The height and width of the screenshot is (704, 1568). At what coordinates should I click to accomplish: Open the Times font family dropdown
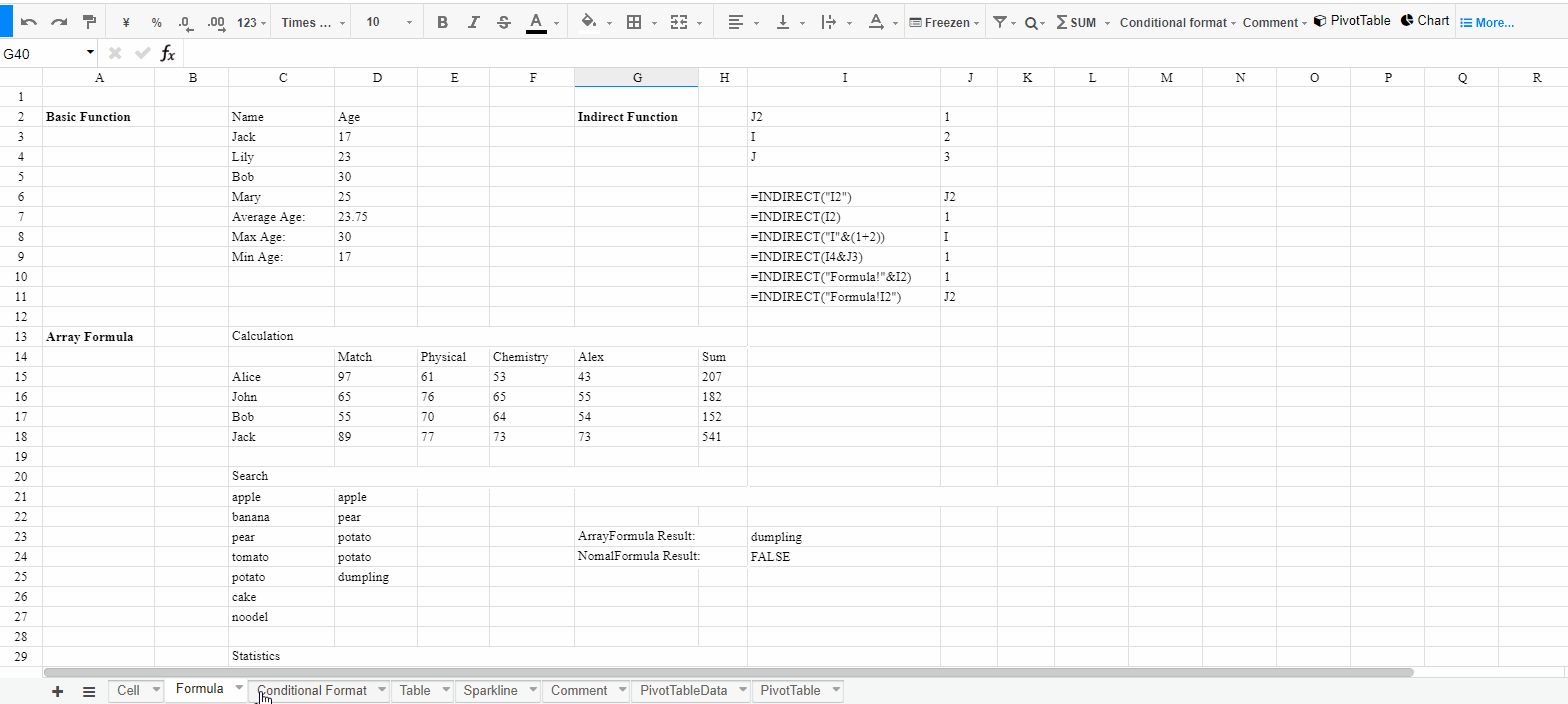tap(313, 22)
